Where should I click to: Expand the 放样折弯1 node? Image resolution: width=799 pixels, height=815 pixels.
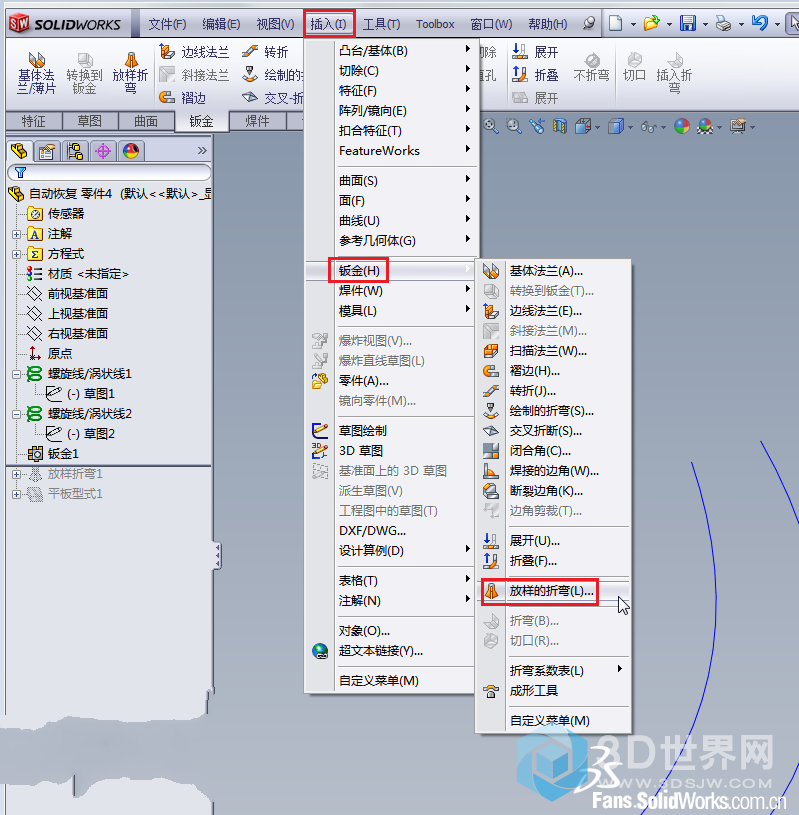(17, 474)
